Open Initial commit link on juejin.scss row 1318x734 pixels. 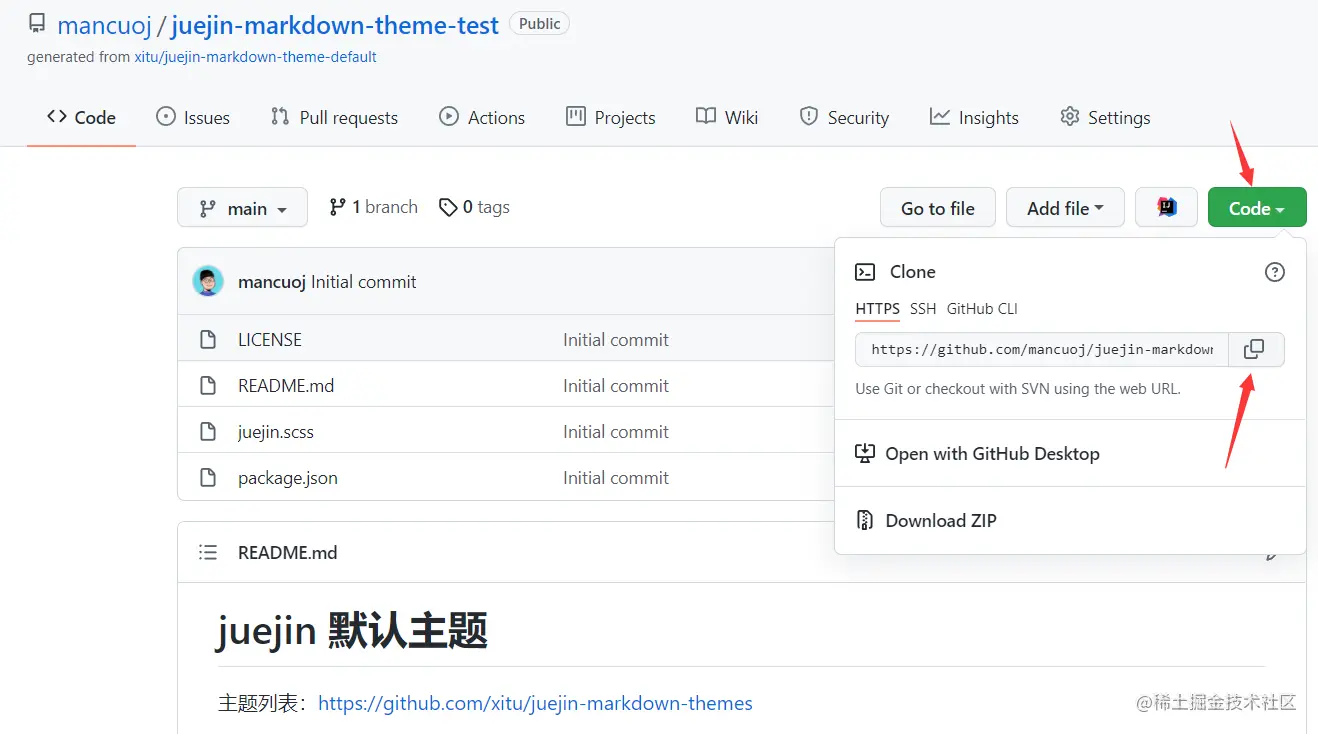coord(616,432)
